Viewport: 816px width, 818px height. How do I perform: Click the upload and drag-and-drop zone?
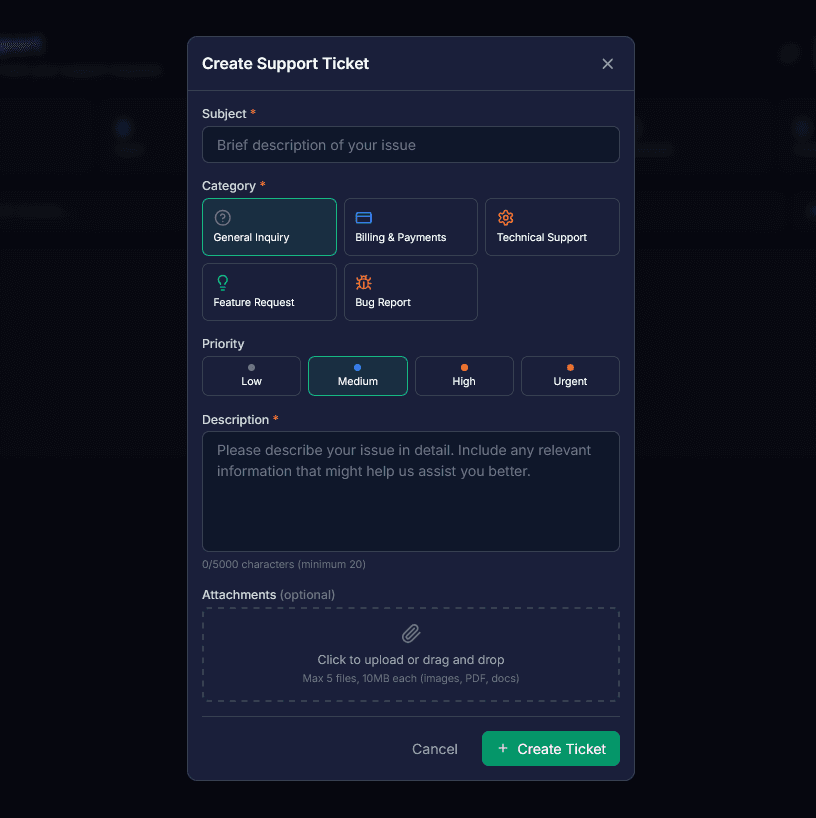(410, 655)
